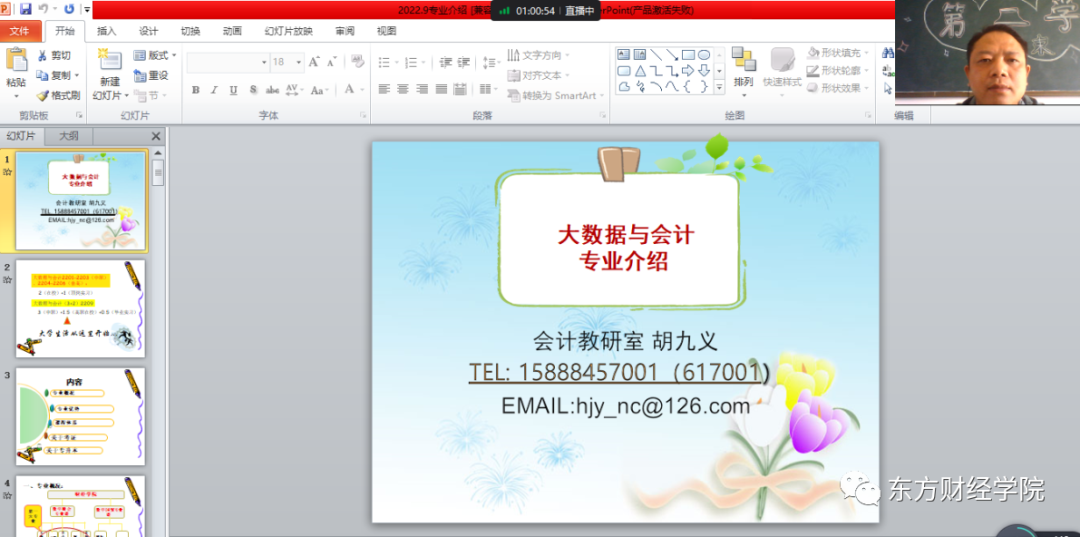Open the 切换 (Transitions) tab
This screenshot has width=1080, height=537.
tap(191, 31)
